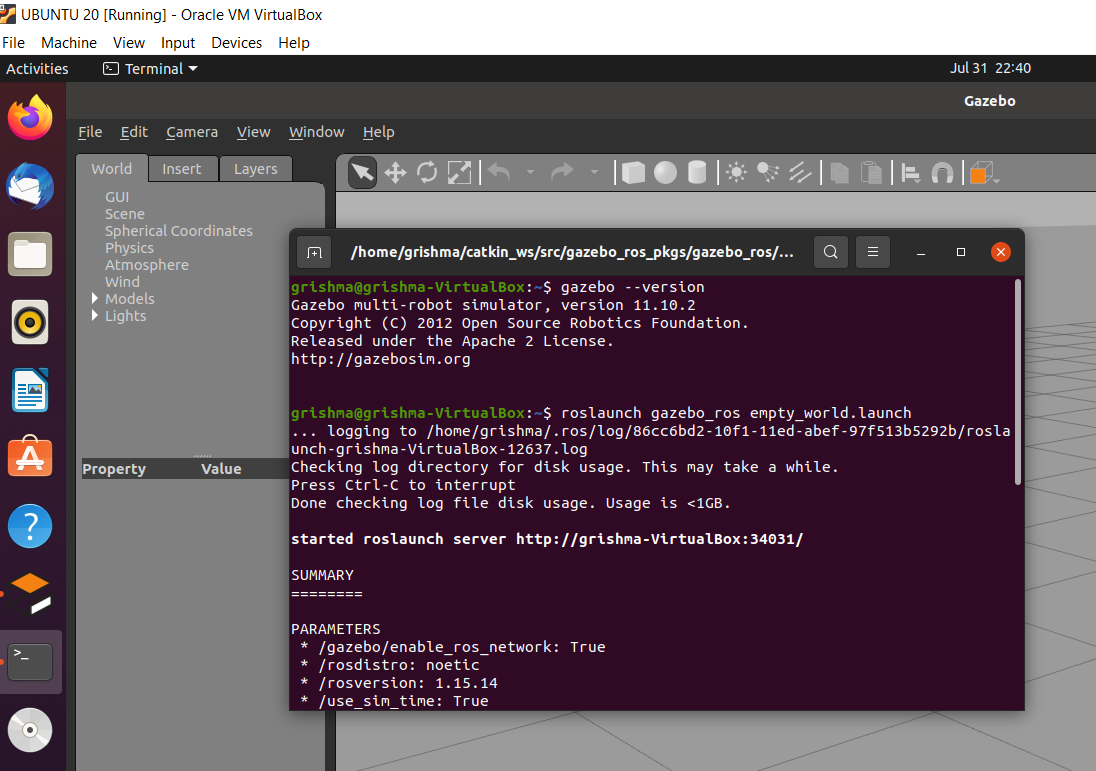Open Ubuntu Software from the dock
The height and width of the screenshot is (771, 1096).
pyautogui.click(x=30, y=458)
